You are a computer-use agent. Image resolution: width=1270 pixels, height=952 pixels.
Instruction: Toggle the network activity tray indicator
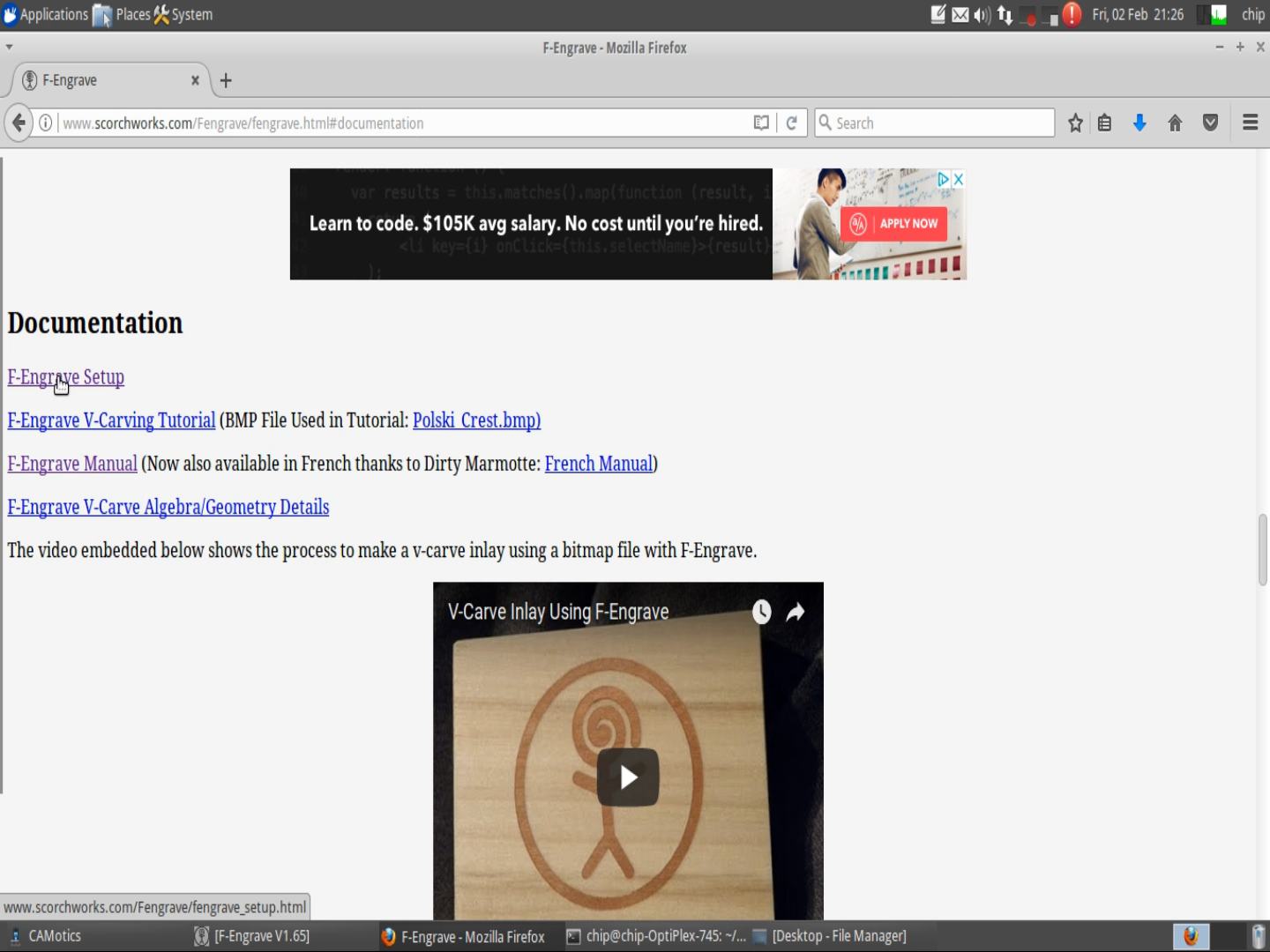tap(1004, 14)
